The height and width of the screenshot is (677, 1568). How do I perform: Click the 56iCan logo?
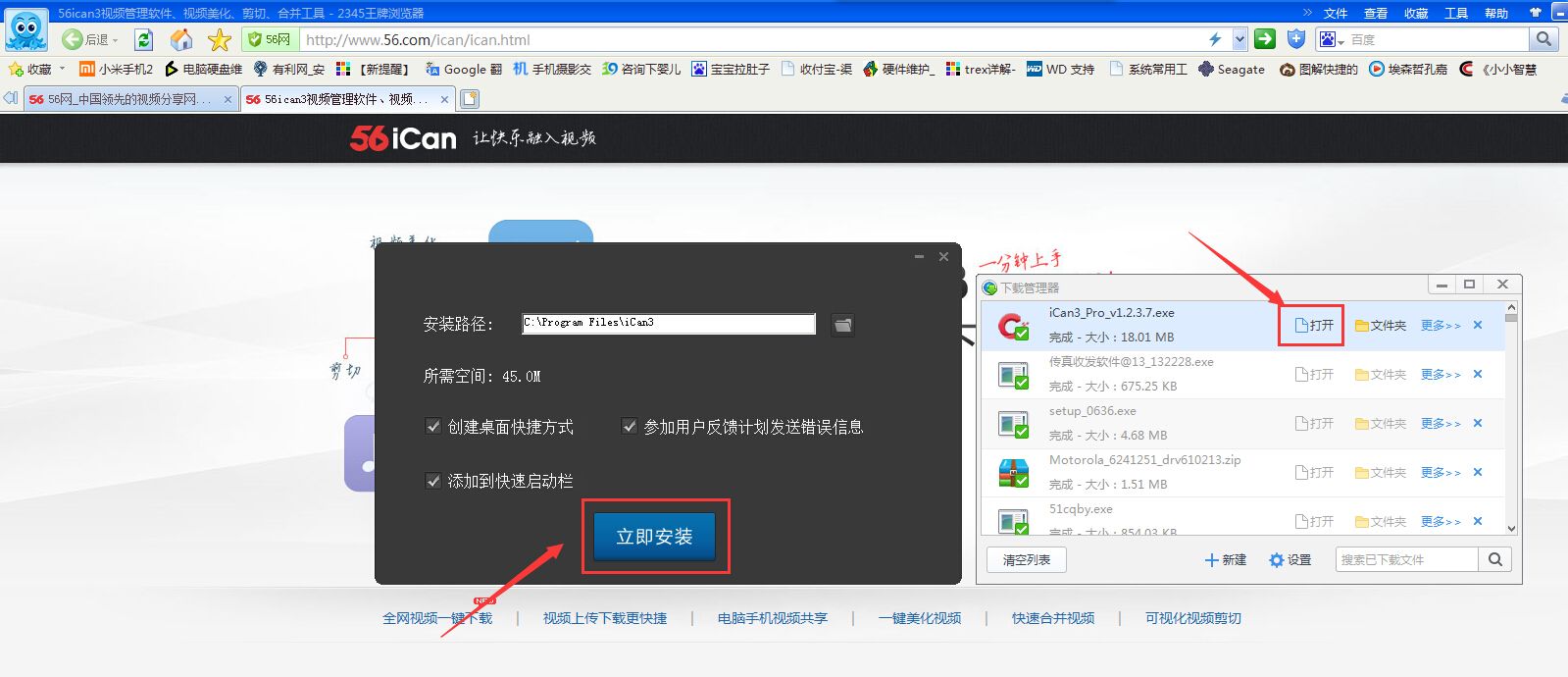point(403,138)
